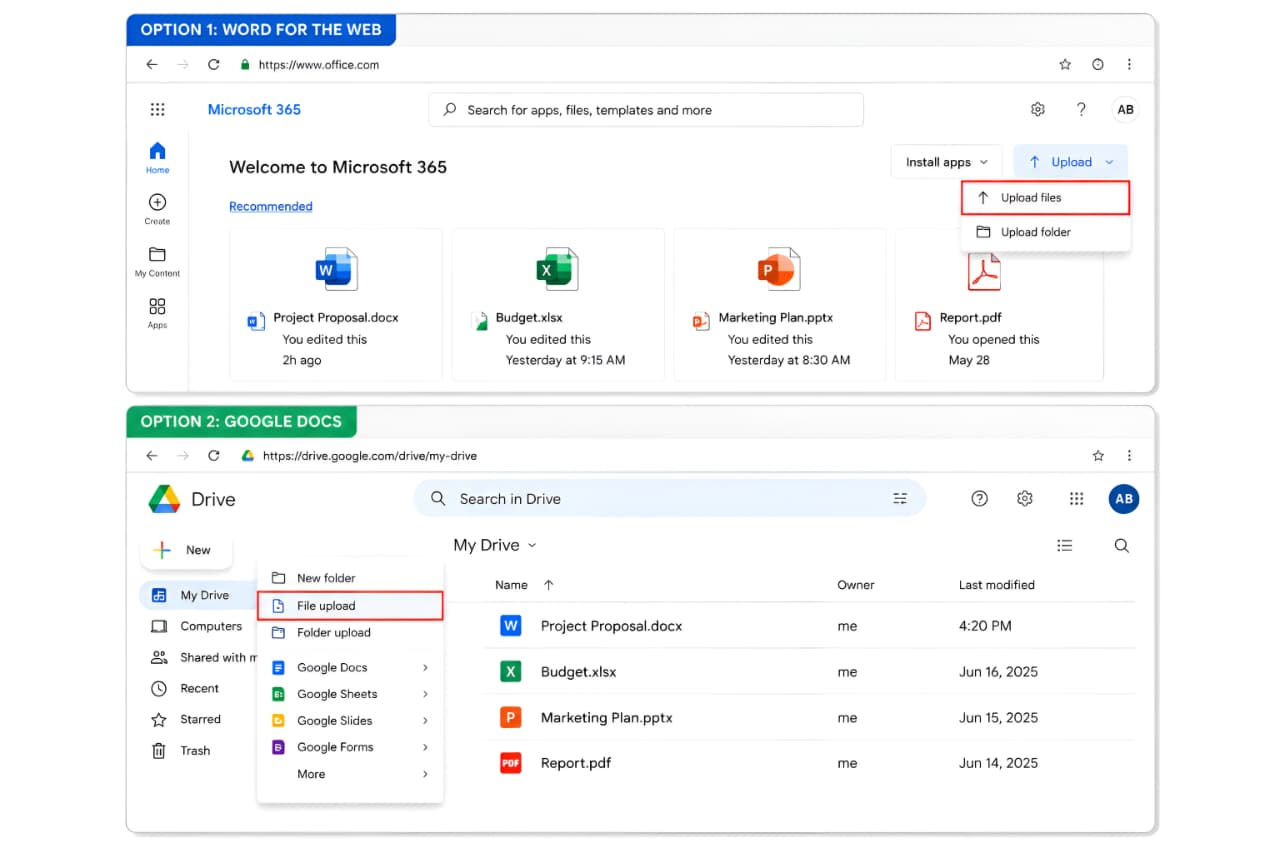The width and height of the screenshot is (1280, 853).
Task: Open My Drive in the Drive sidebar
Action: pyautogui.click(x=198, y=595)
